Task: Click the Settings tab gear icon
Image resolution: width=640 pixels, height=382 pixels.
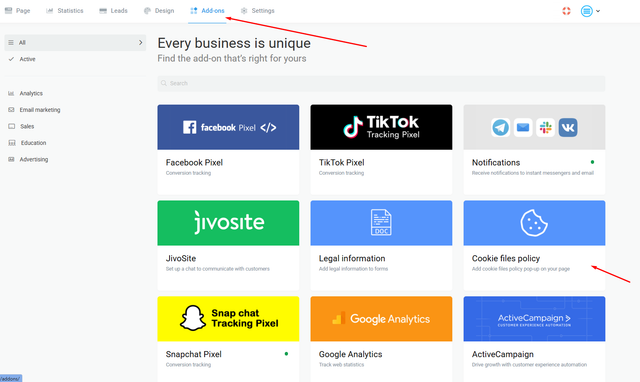Action: click(244, 11)
